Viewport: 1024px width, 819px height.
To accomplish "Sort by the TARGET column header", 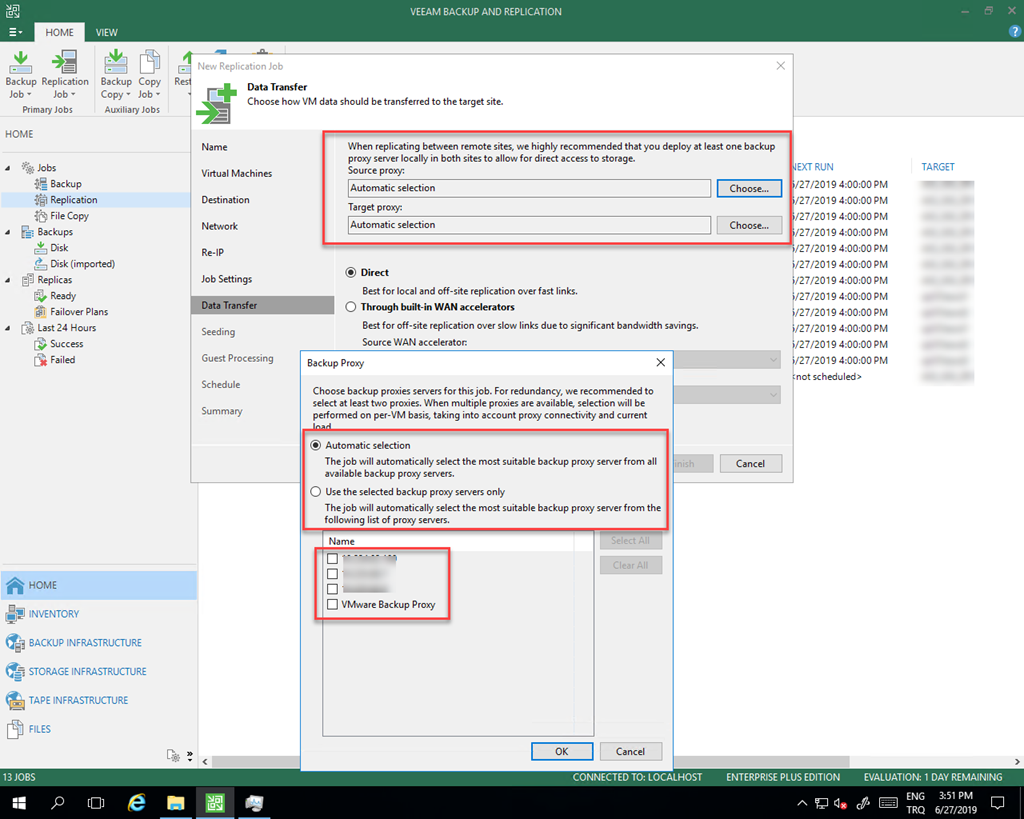I will (x=938, y=167).
